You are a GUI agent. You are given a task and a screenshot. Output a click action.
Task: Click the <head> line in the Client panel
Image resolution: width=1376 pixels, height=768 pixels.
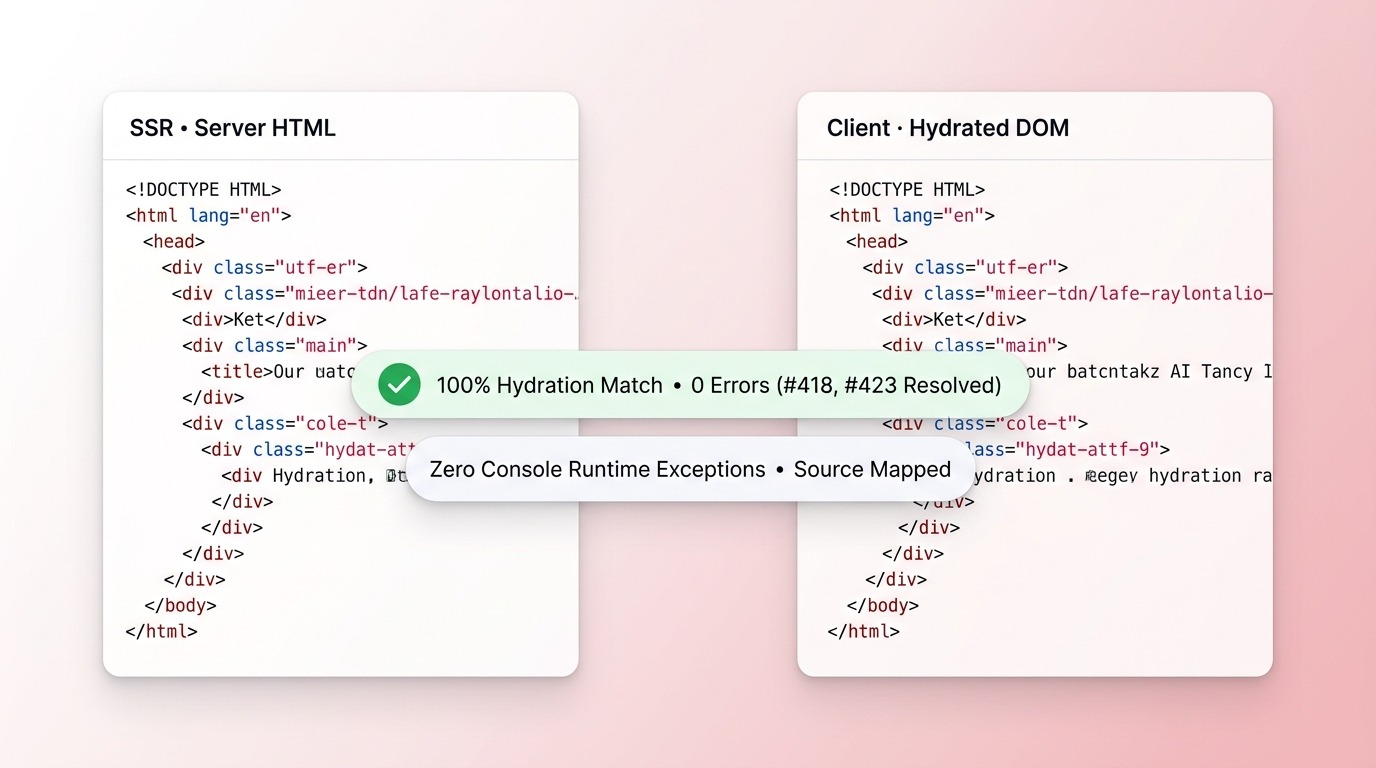(877, 241)
